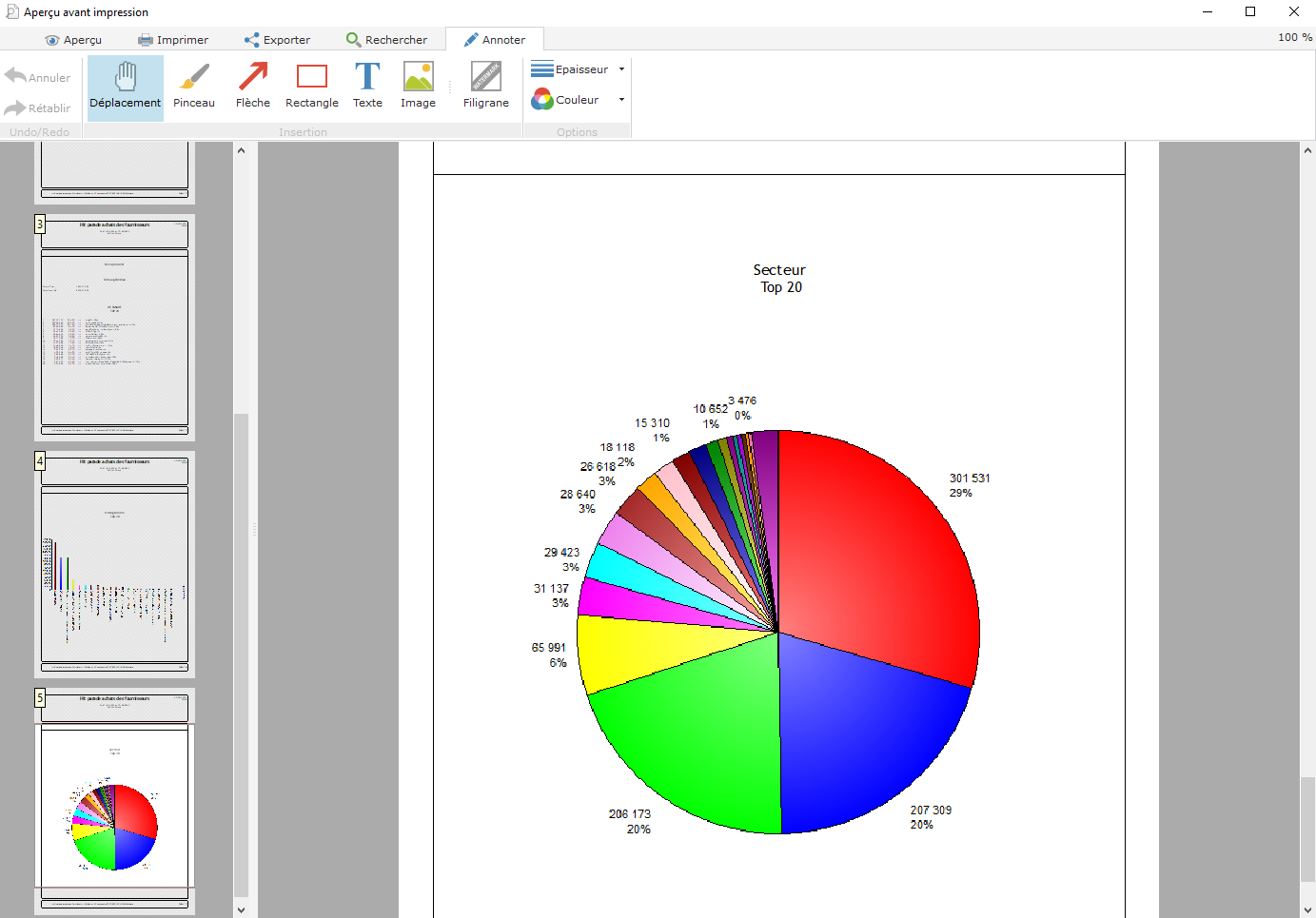Pick the Flèche arrow tool
Image resolution: width=1316 pixels, height=918 pixels.
(x=253, y=88)
